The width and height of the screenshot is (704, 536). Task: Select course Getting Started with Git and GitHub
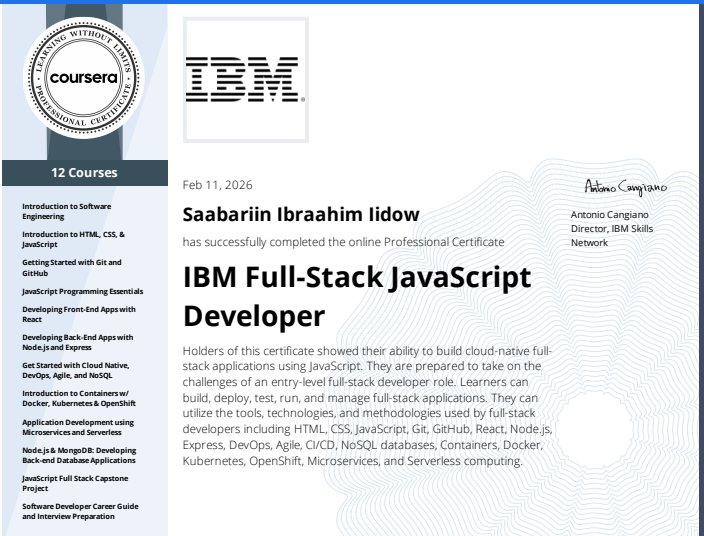pos(72,268)
